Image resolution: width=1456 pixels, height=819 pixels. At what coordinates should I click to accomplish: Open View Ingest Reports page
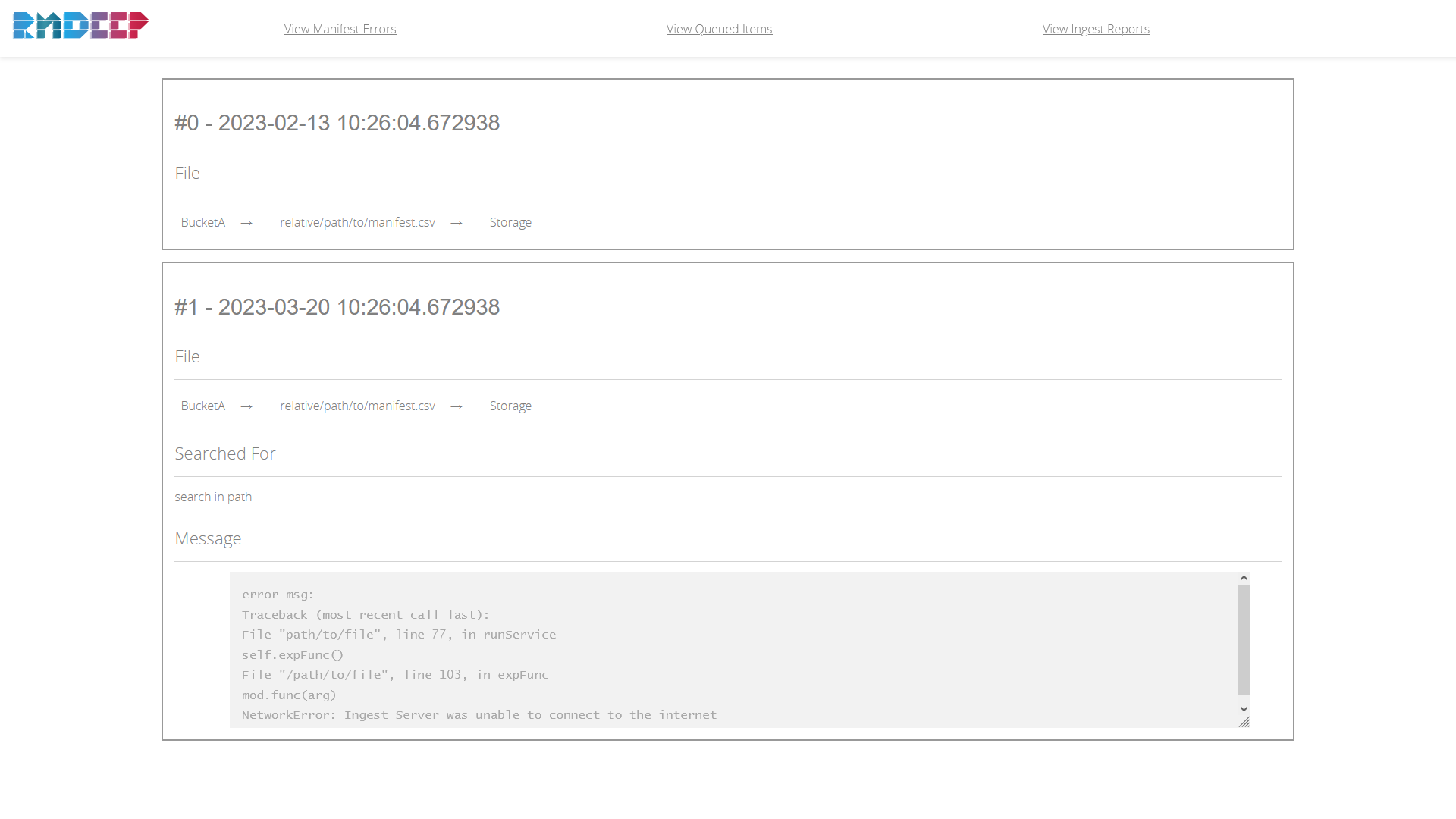pyautogui.click(x=1096, y=29)
